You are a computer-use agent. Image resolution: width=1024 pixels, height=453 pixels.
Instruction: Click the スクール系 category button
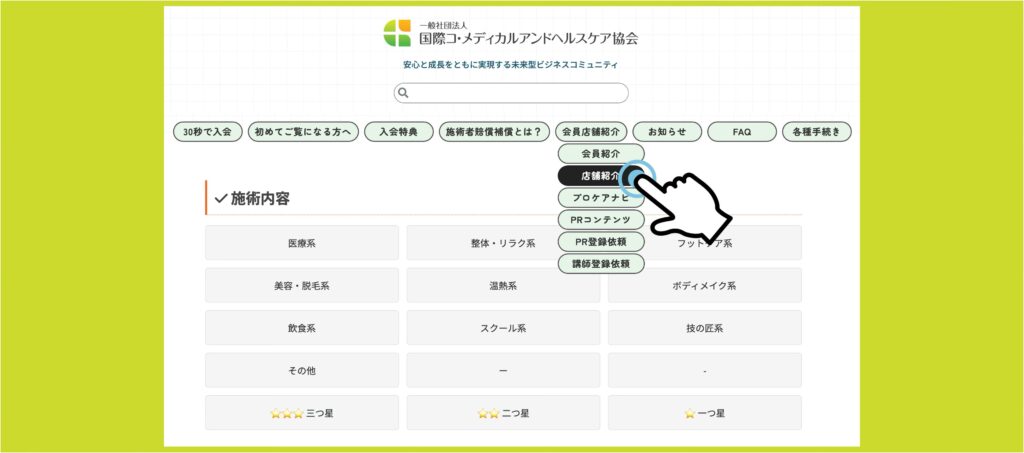503,328
